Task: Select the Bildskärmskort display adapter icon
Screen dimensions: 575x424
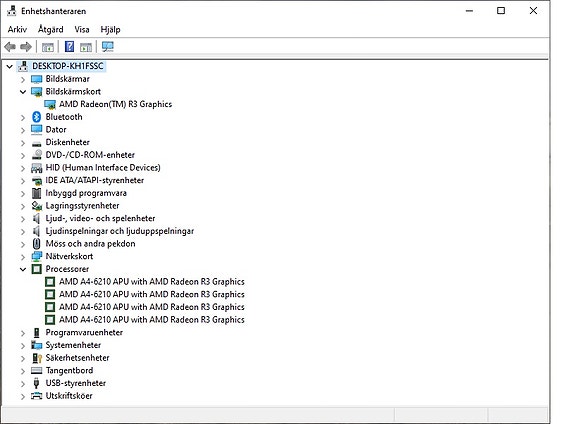Action: coord(37,92)
